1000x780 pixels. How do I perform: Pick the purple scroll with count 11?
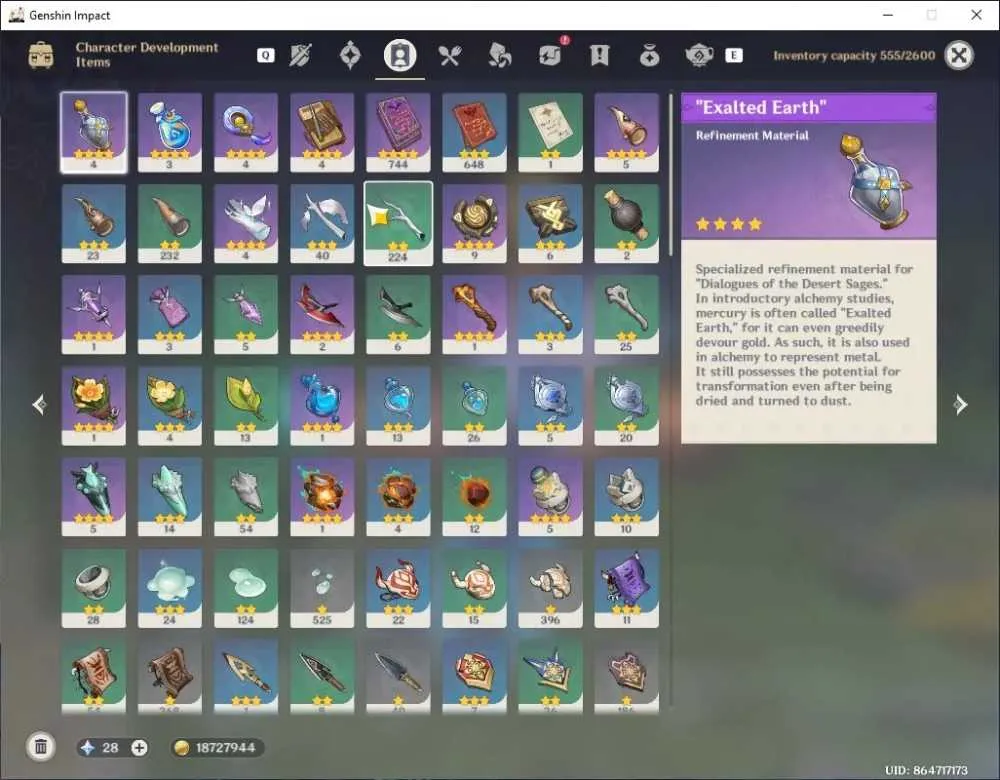tap(626, 588)
